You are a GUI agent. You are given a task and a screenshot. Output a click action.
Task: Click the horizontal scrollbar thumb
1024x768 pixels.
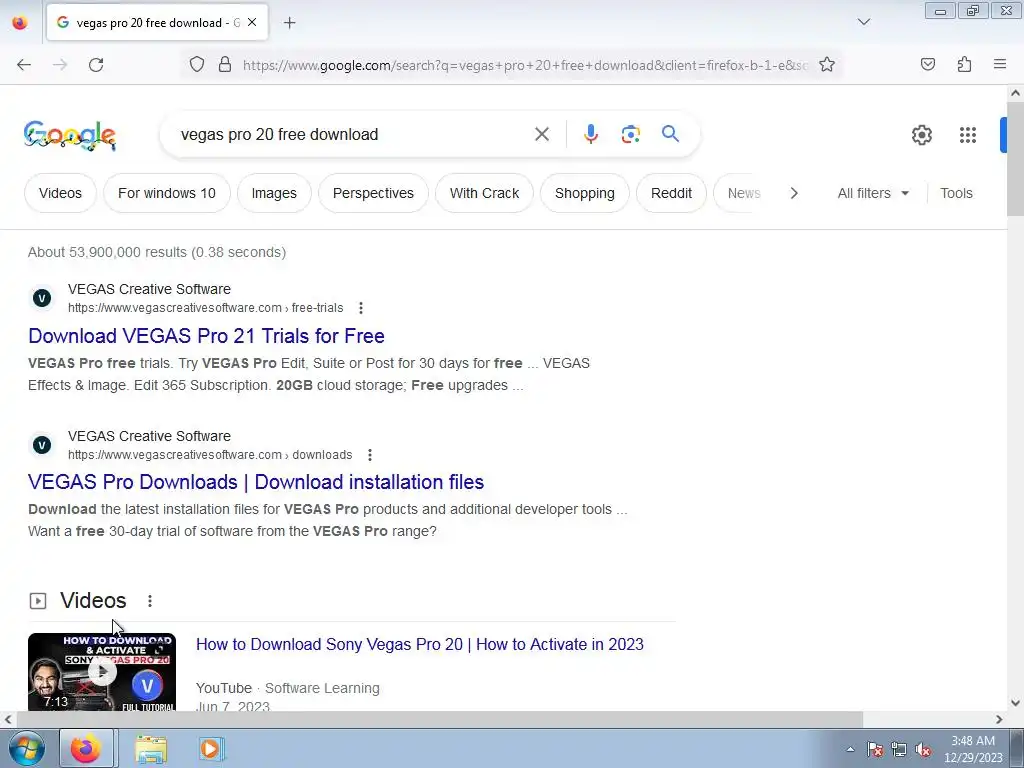tap(440, 719)
